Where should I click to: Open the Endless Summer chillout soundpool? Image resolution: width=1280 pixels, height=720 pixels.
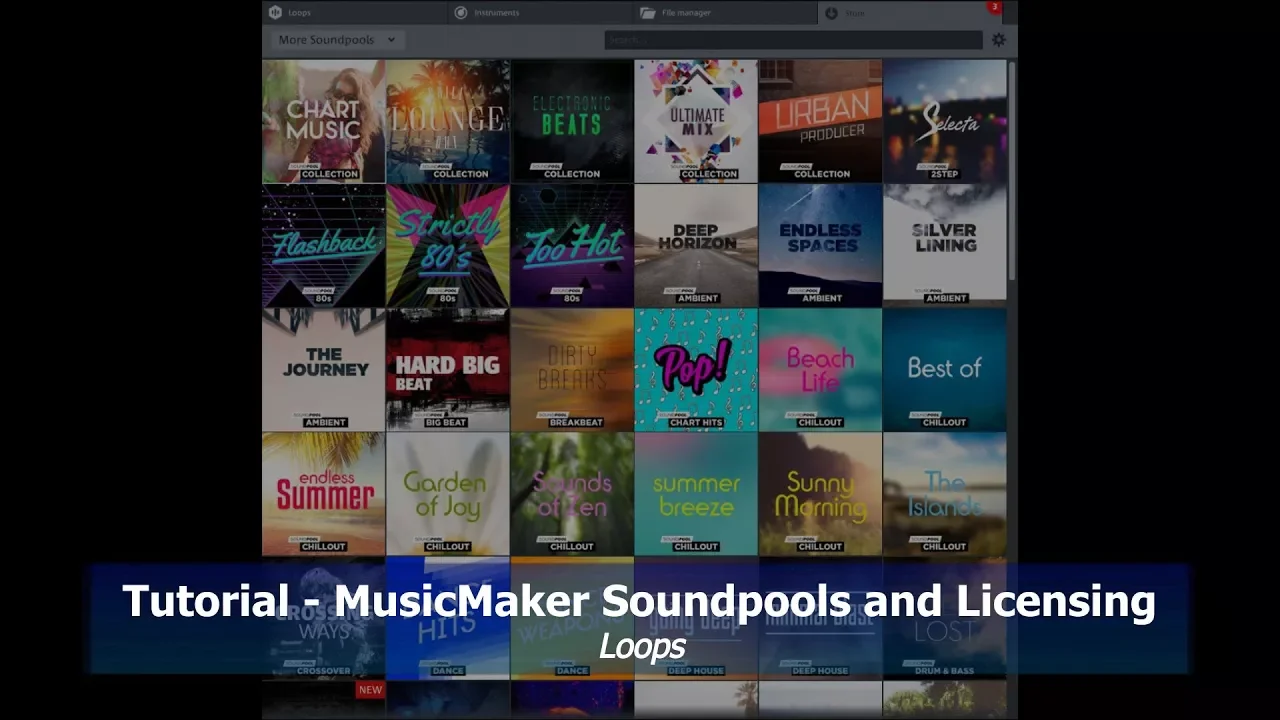point(324,493)
